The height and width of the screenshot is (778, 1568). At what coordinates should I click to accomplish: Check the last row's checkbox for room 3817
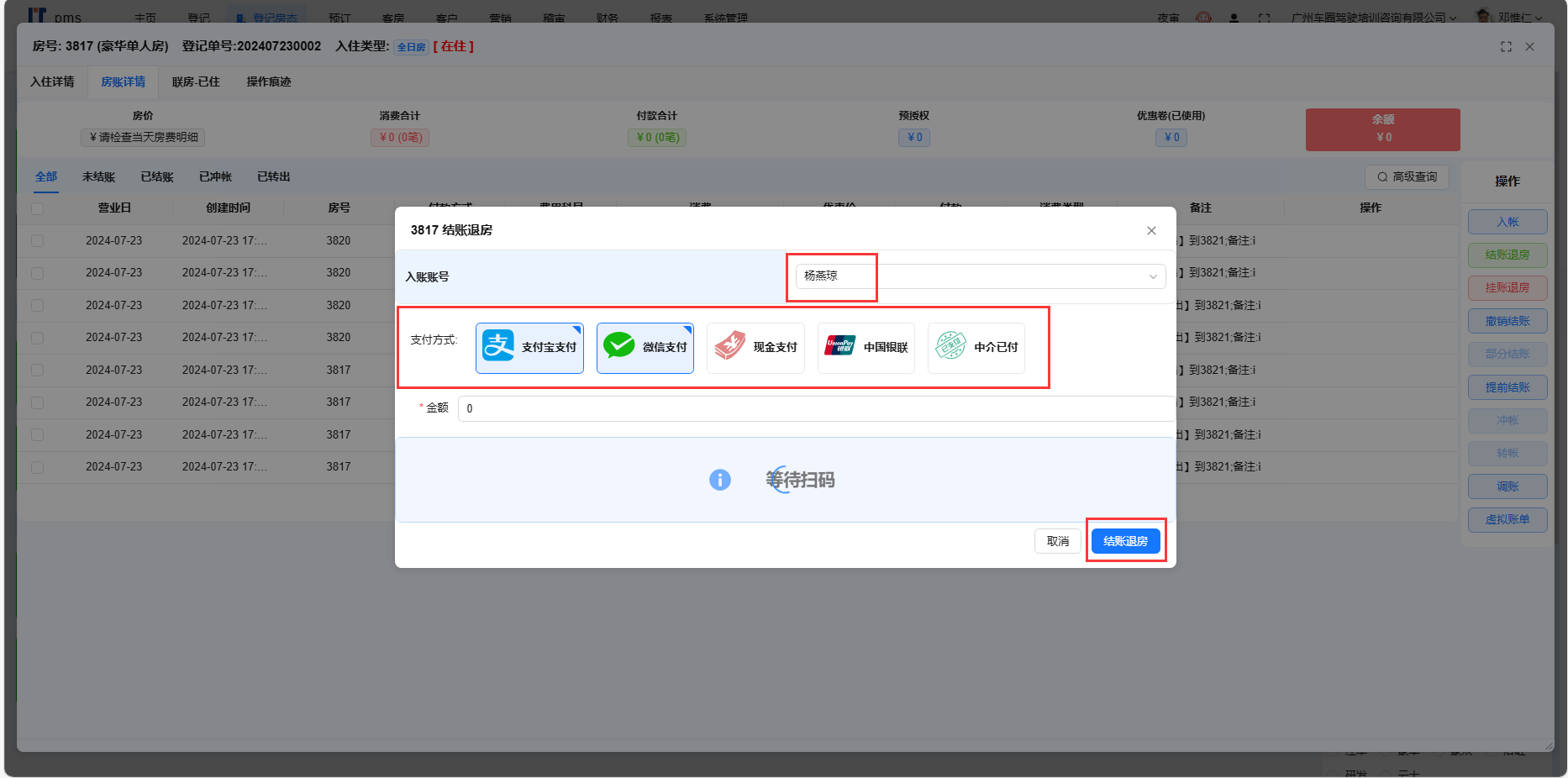point(38,467)
